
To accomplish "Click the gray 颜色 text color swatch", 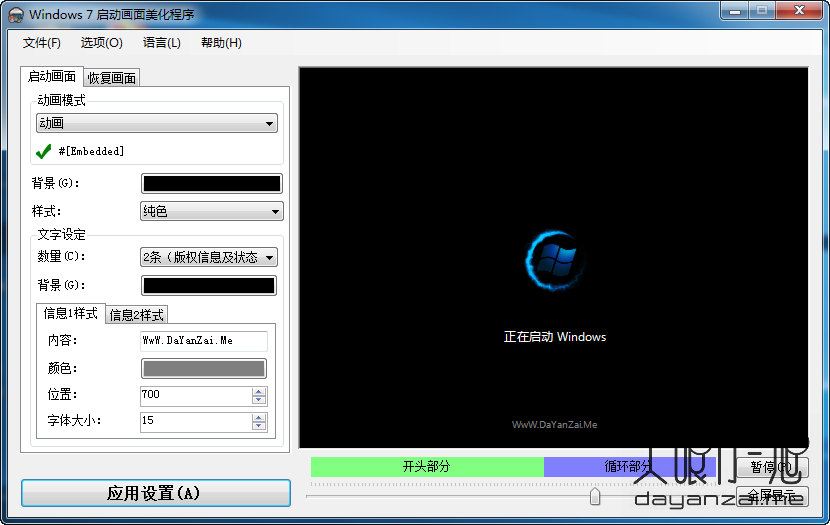I will [x=204, y=368].
